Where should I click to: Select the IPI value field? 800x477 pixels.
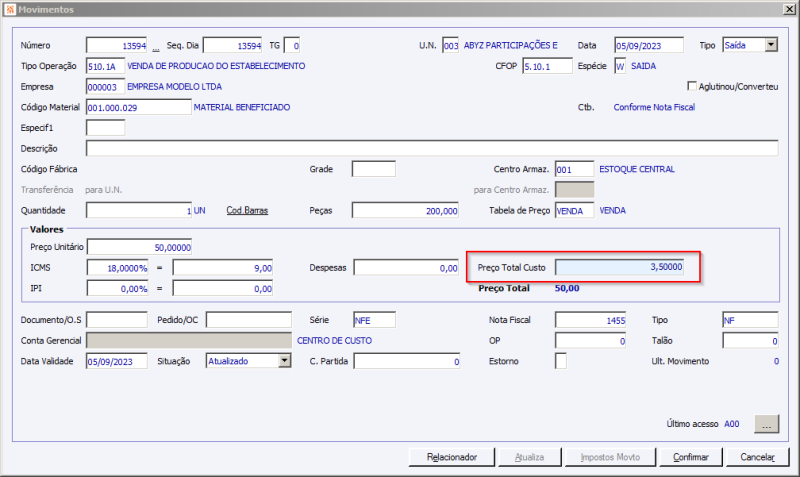(x=222, y=288)
